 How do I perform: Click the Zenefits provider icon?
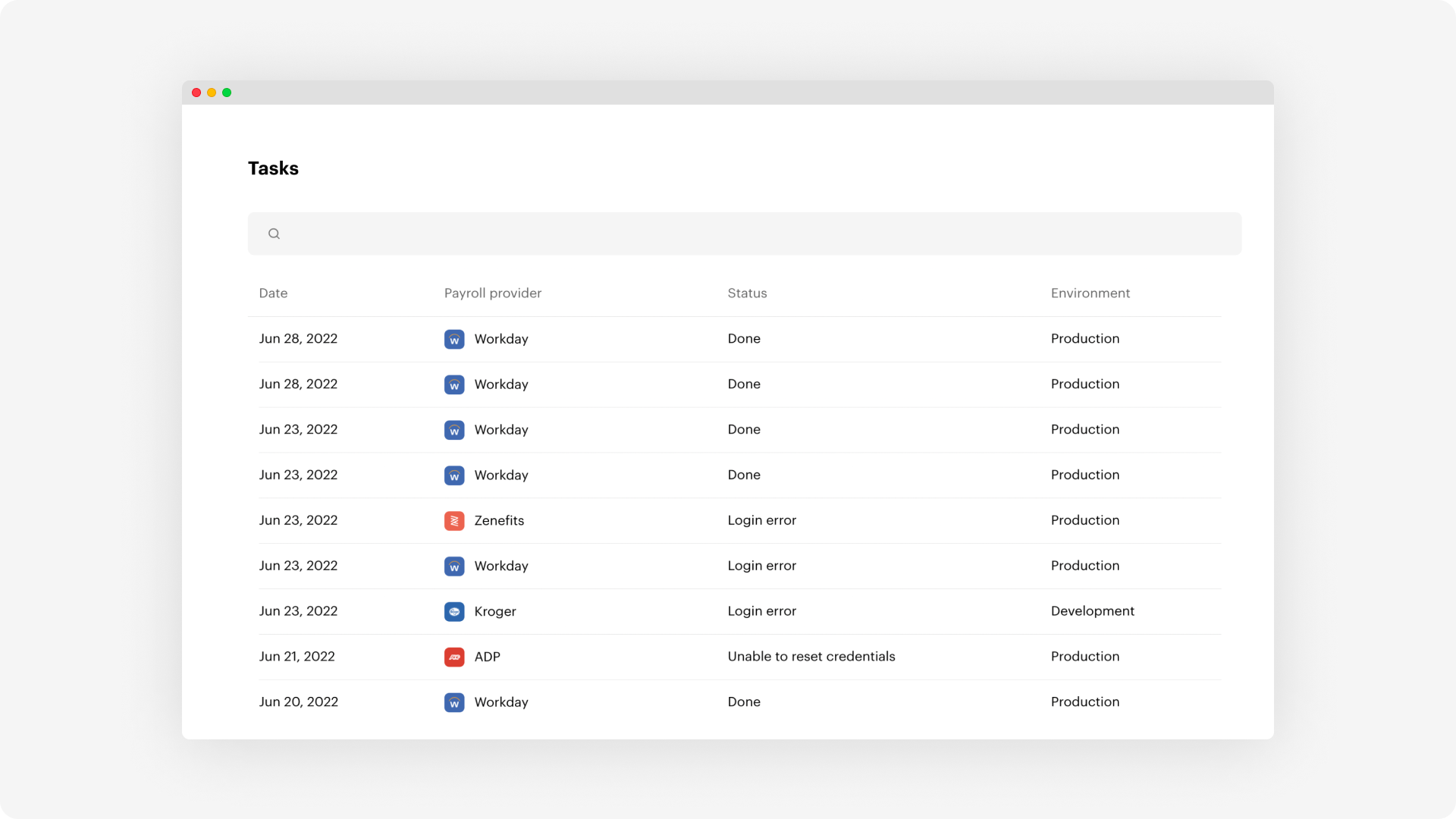pyautogui.click(x=454, y=521)
